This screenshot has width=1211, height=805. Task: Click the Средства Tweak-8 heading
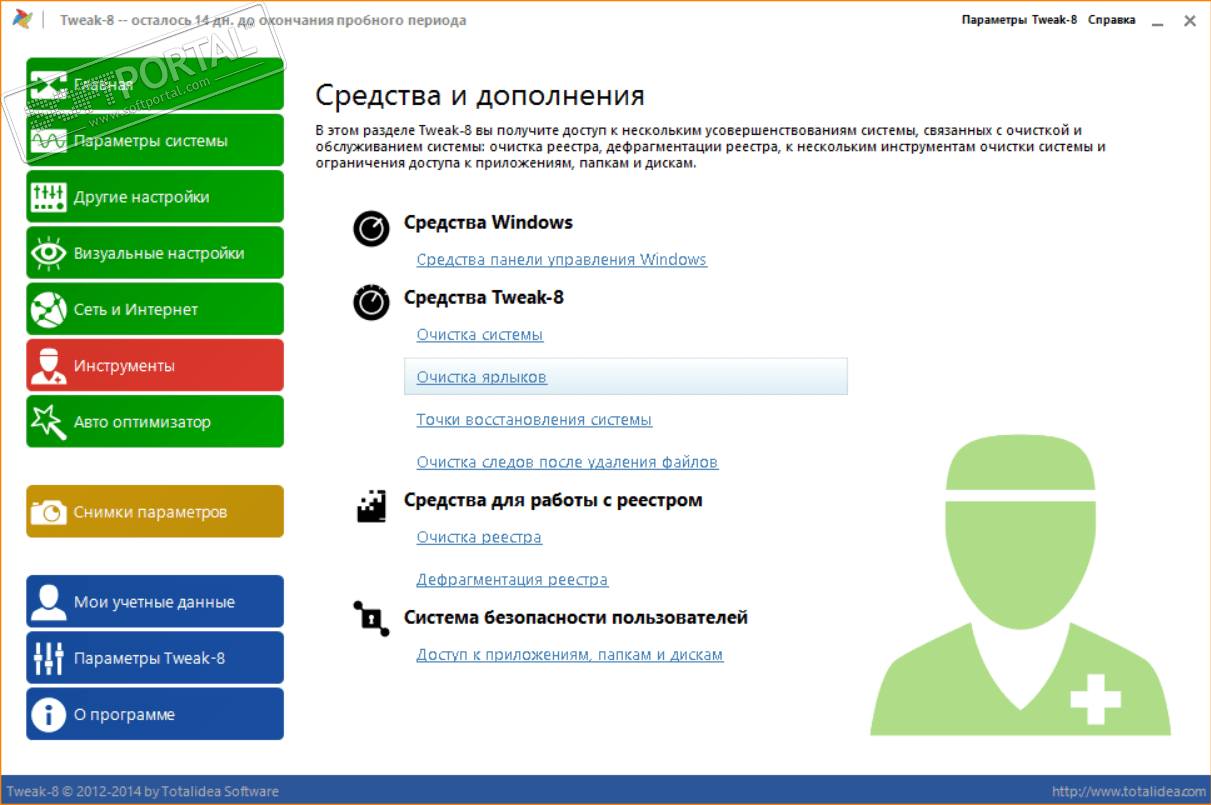click(484, 297)
